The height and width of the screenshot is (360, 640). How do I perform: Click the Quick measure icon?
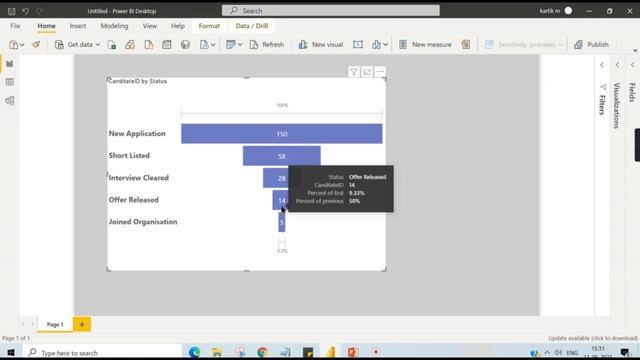pos(466,44)
